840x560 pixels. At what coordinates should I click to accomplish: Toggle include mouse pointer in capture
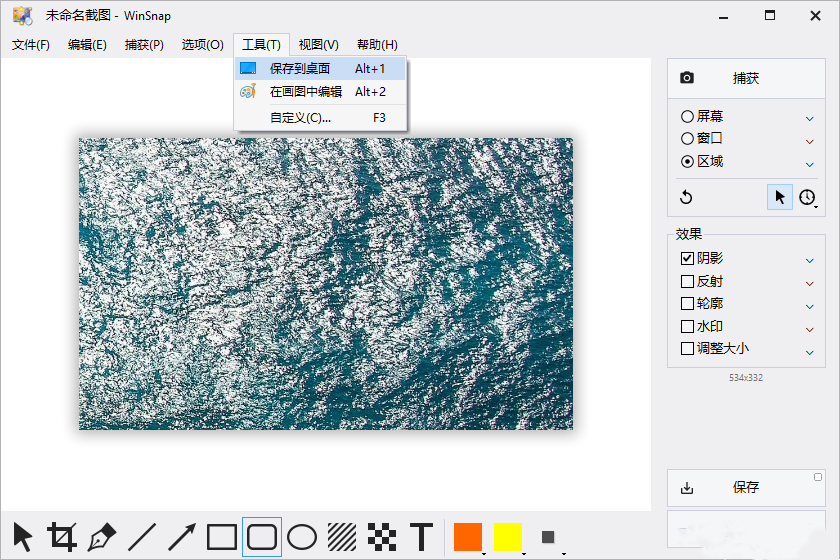tap(779, 197)
